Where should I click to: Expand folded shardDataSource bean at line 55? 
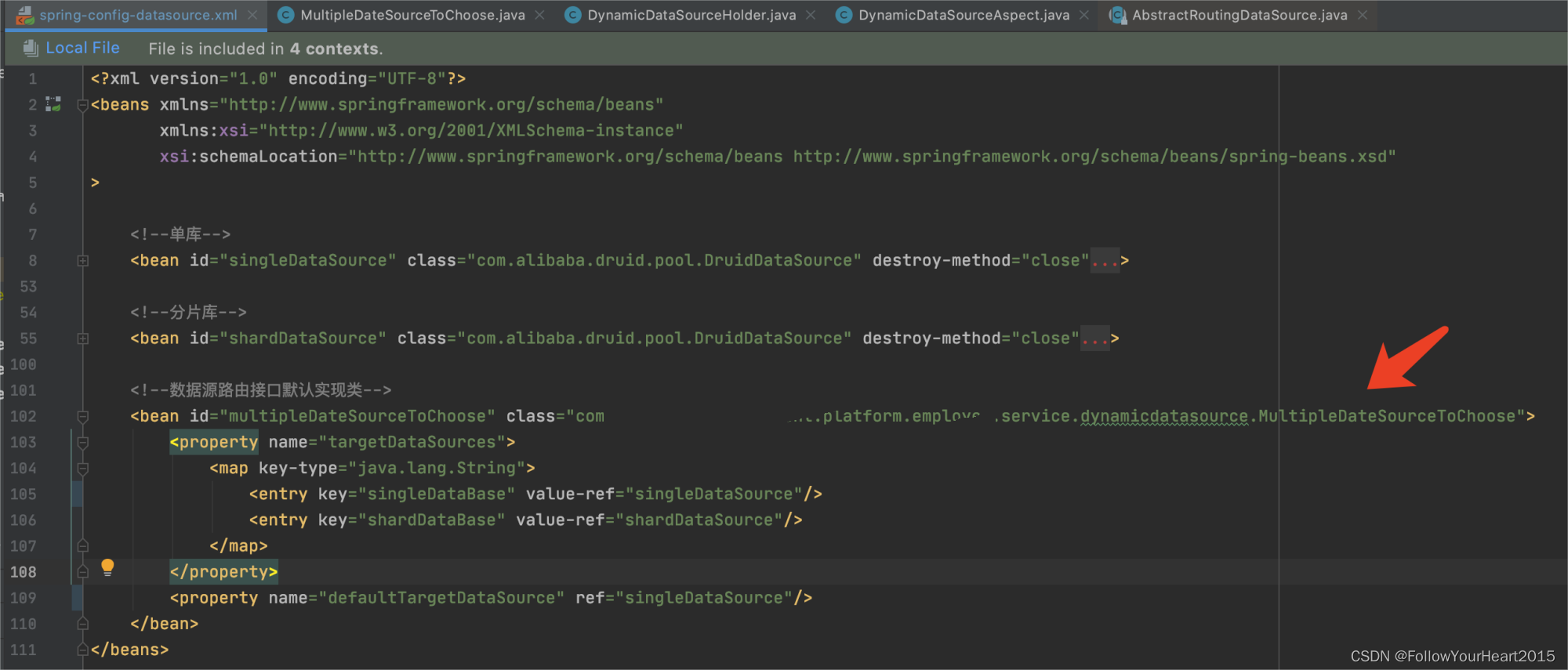tap(83, 339)
